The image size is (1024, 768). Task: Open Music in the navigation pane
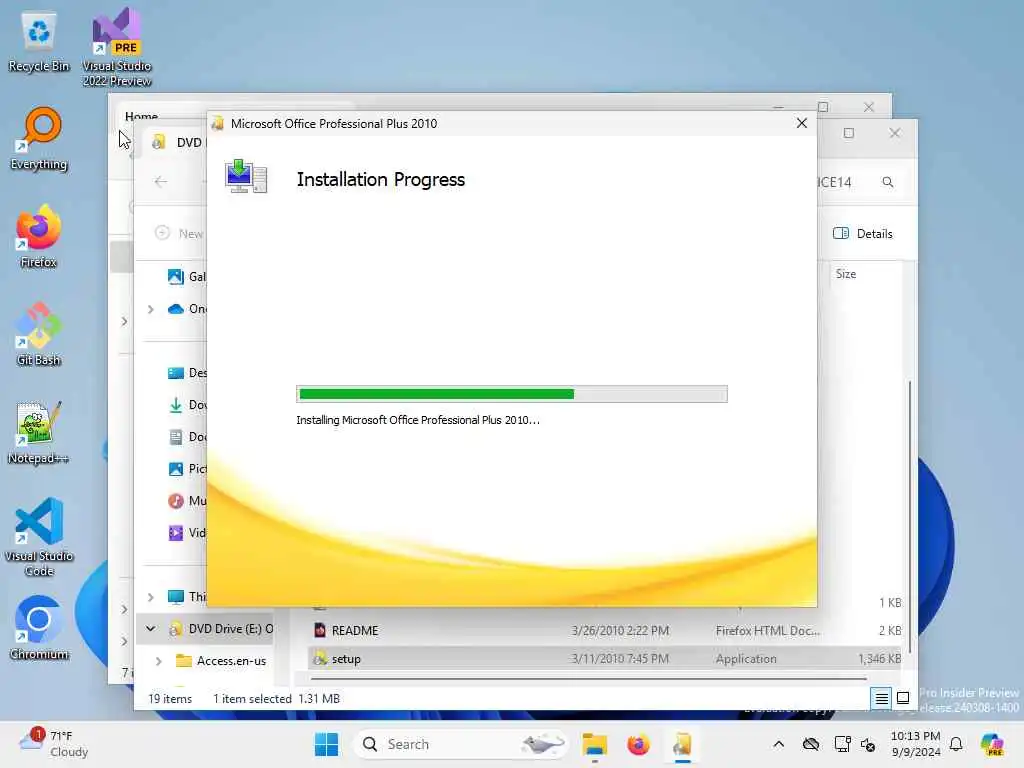[x=187, y=501]
